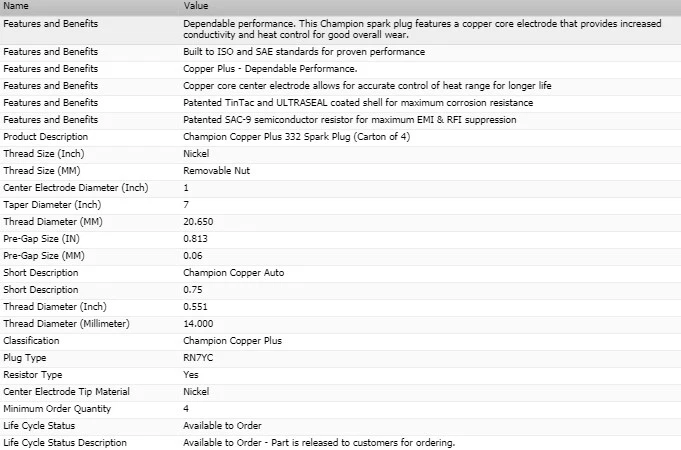The image size is (681, 450).
Task: Click value '4' in Minimum Order Quantity row
Action: [186, 409]
